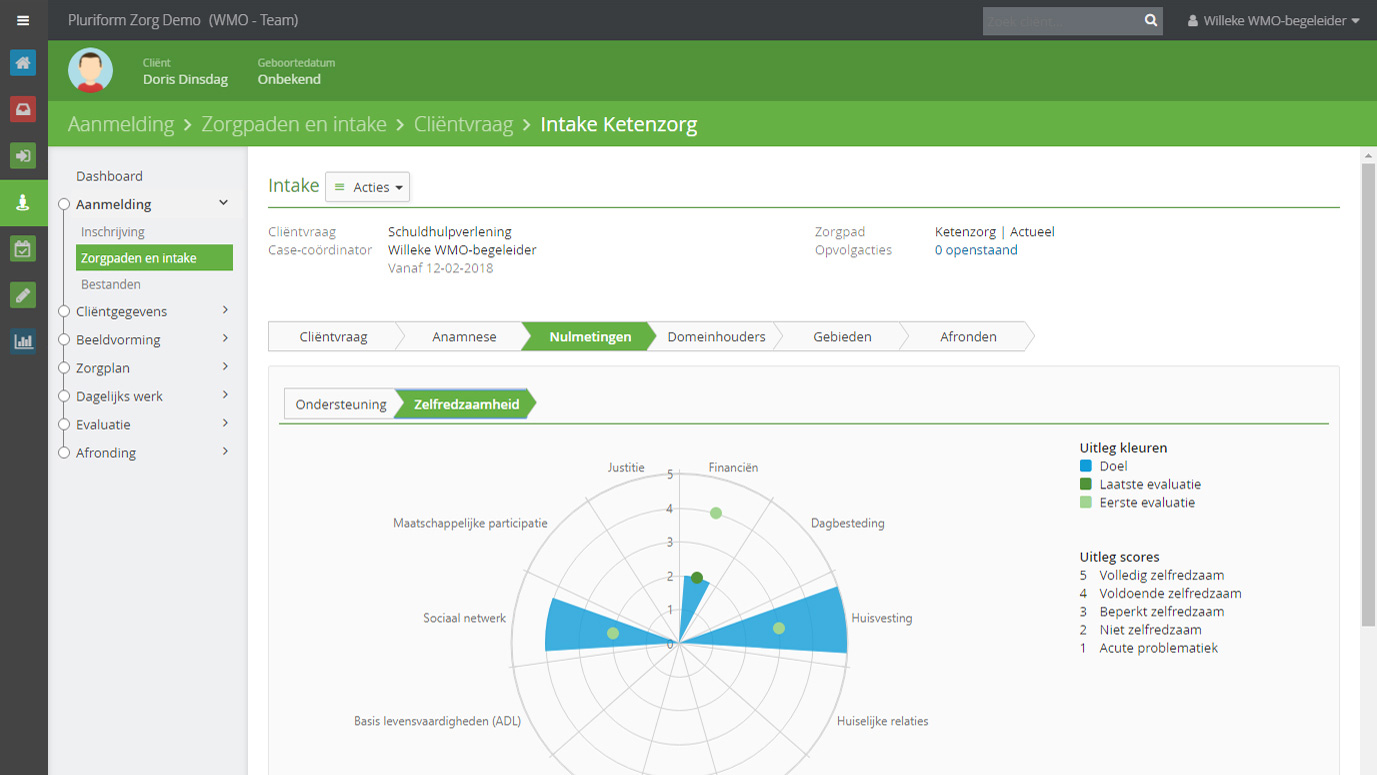Select the sign-in arrow sidebar icon

click(x=23, y=156)
